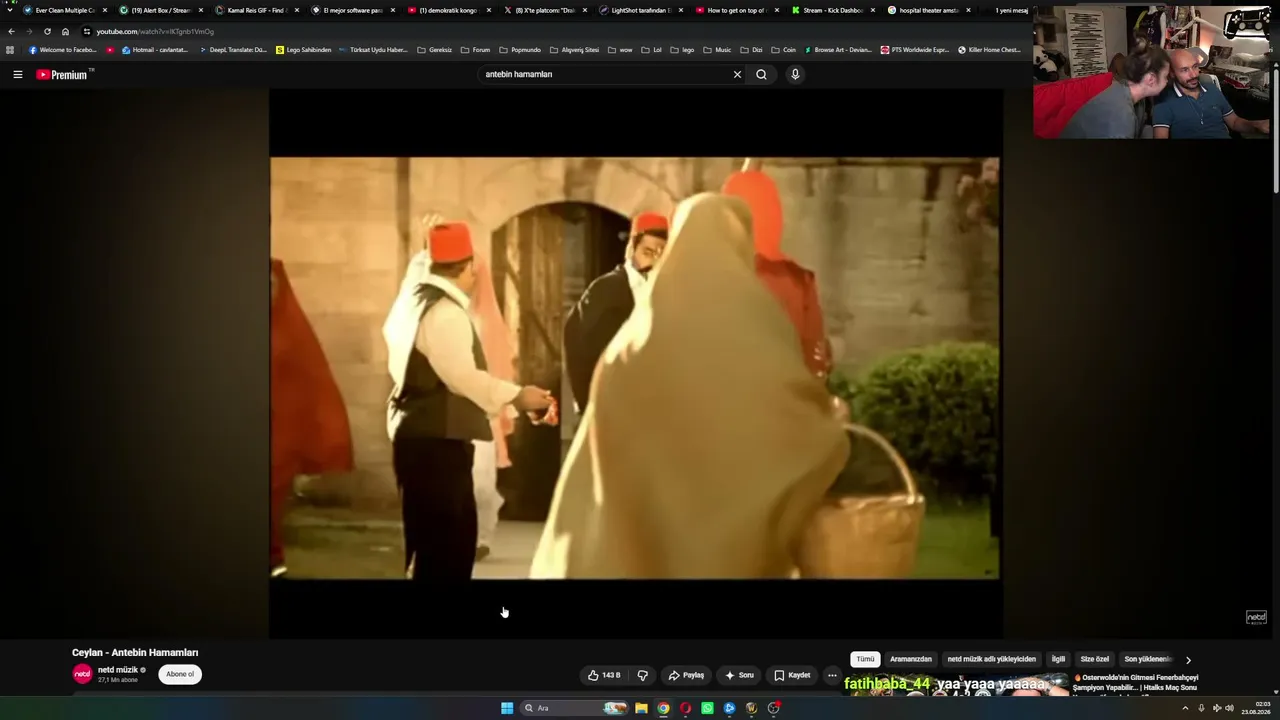Like the video with 143 B likes
Image resolution: width=1280 pixels, height=720 pixels.
click(x=604, y=675)
